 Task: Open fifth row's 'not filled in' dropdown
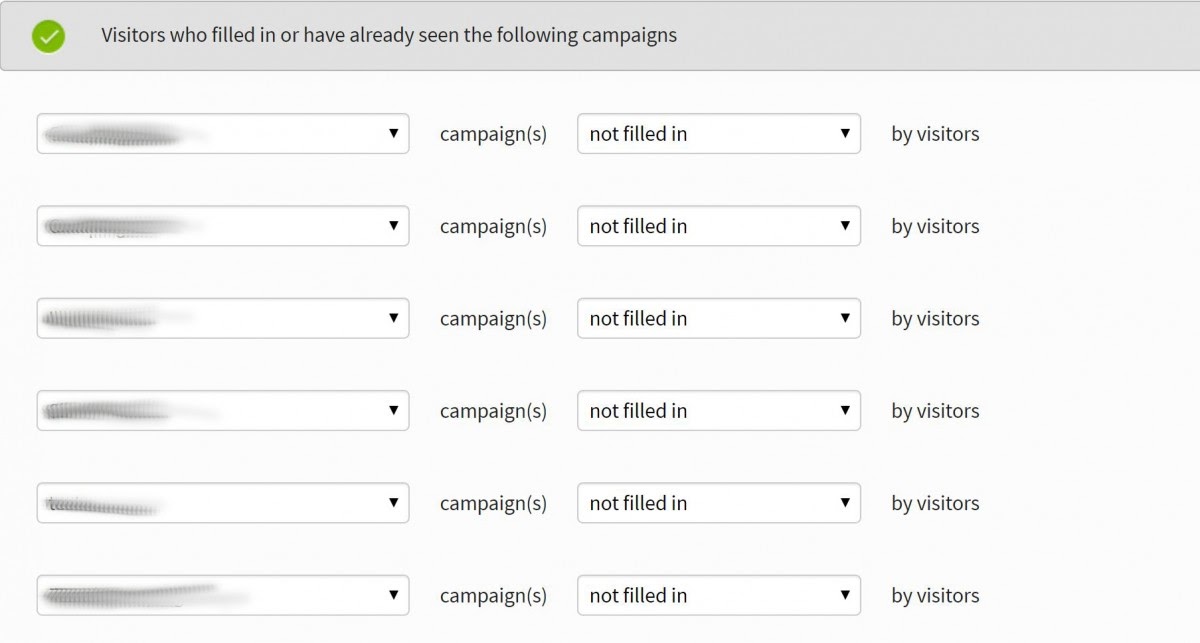tap(718, 503)
